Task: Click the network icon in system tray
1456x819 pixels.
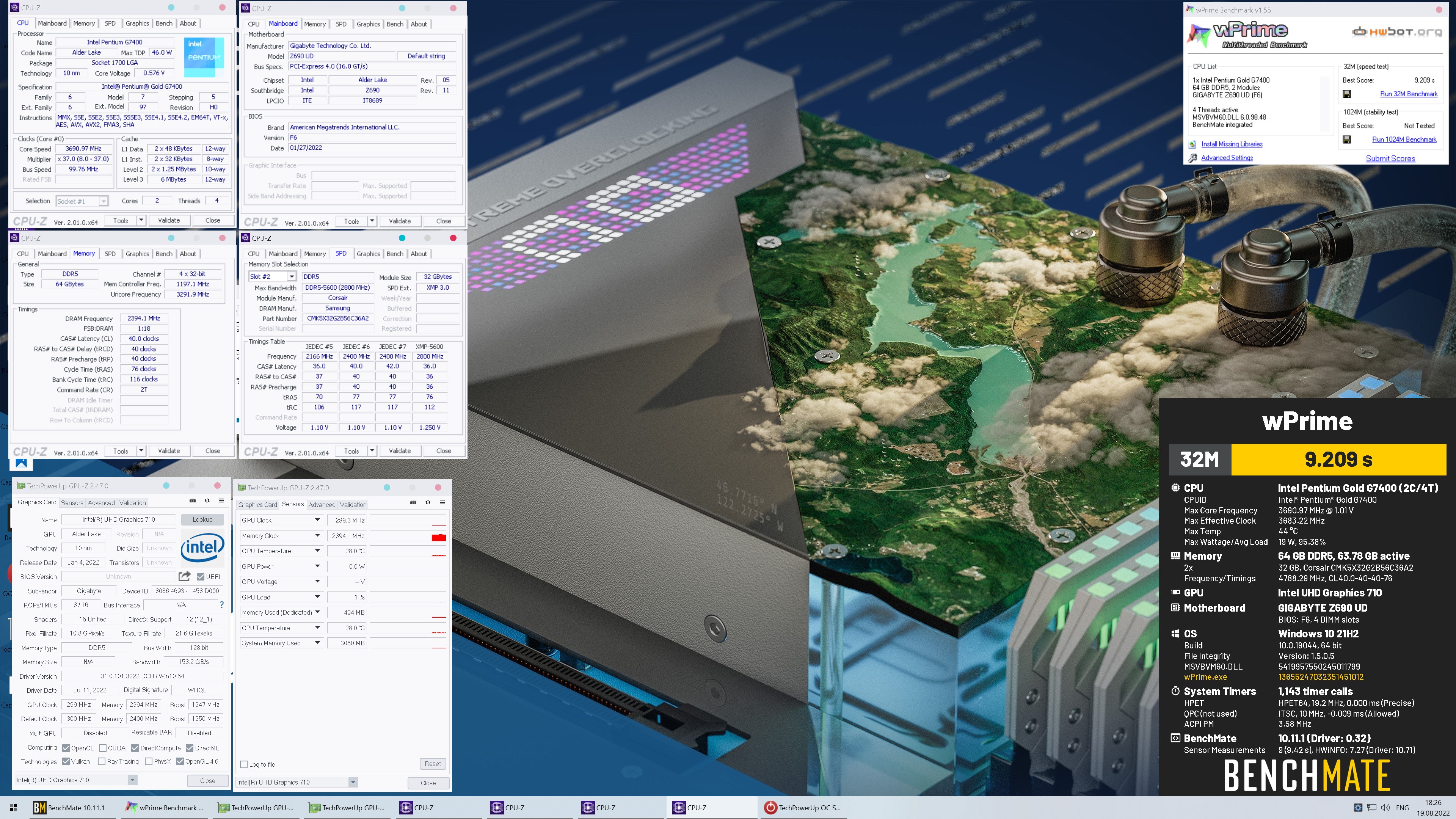Action: (1372, 808)
